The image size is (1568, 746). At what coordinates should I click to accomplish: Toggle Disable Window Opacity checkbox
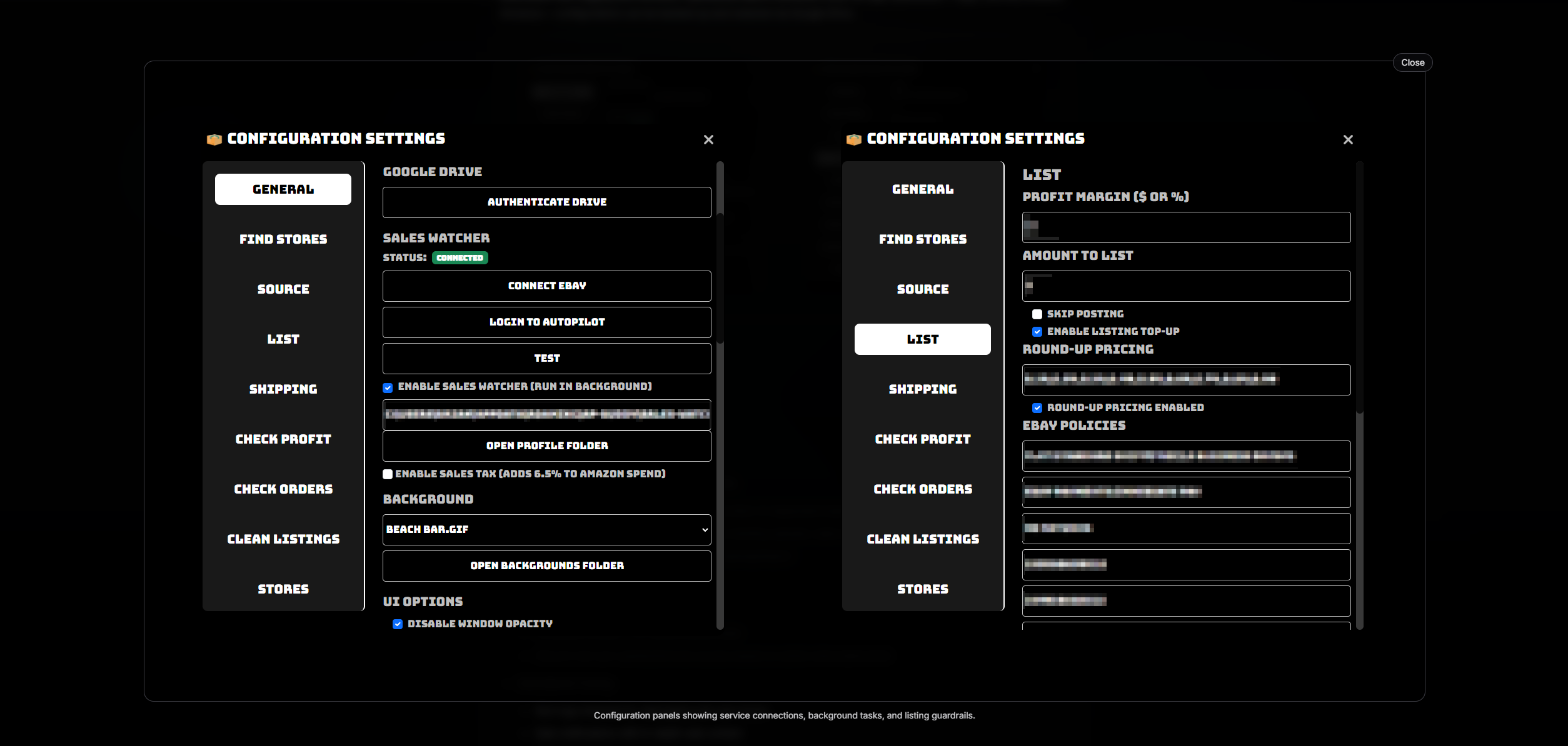pos(398,624)
